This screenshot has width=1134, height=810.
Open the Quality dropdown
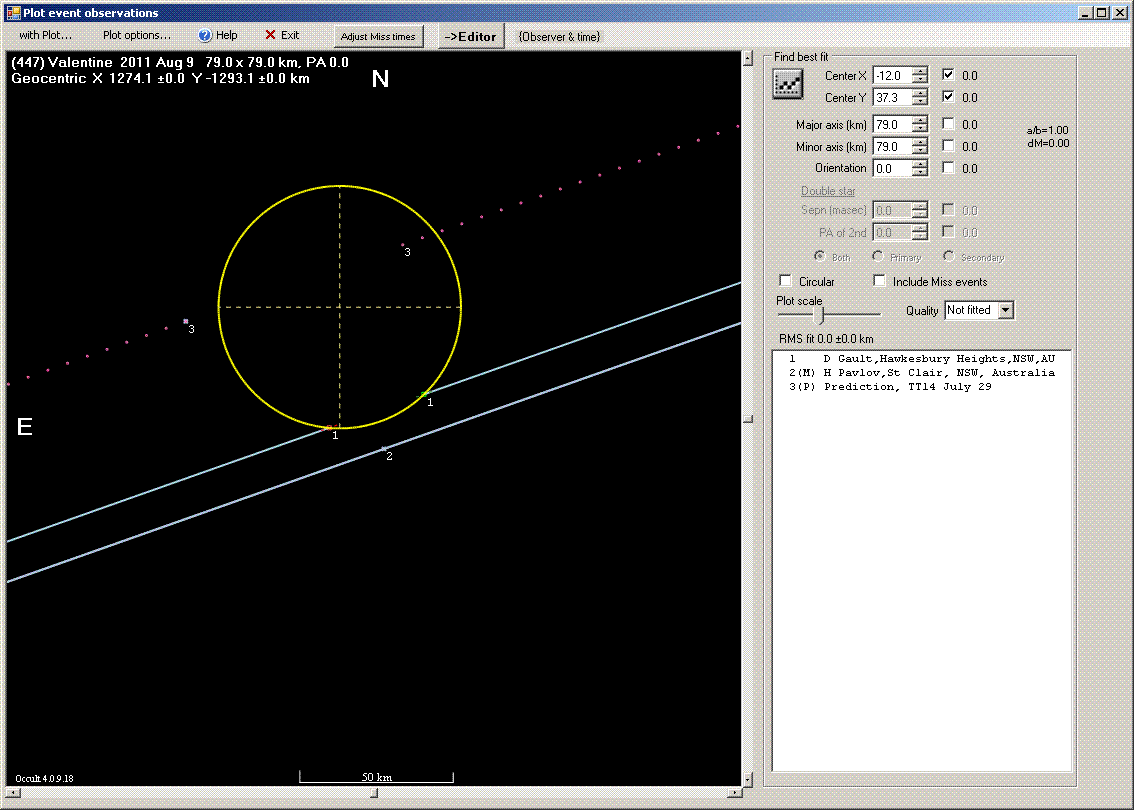point(1006,310)
